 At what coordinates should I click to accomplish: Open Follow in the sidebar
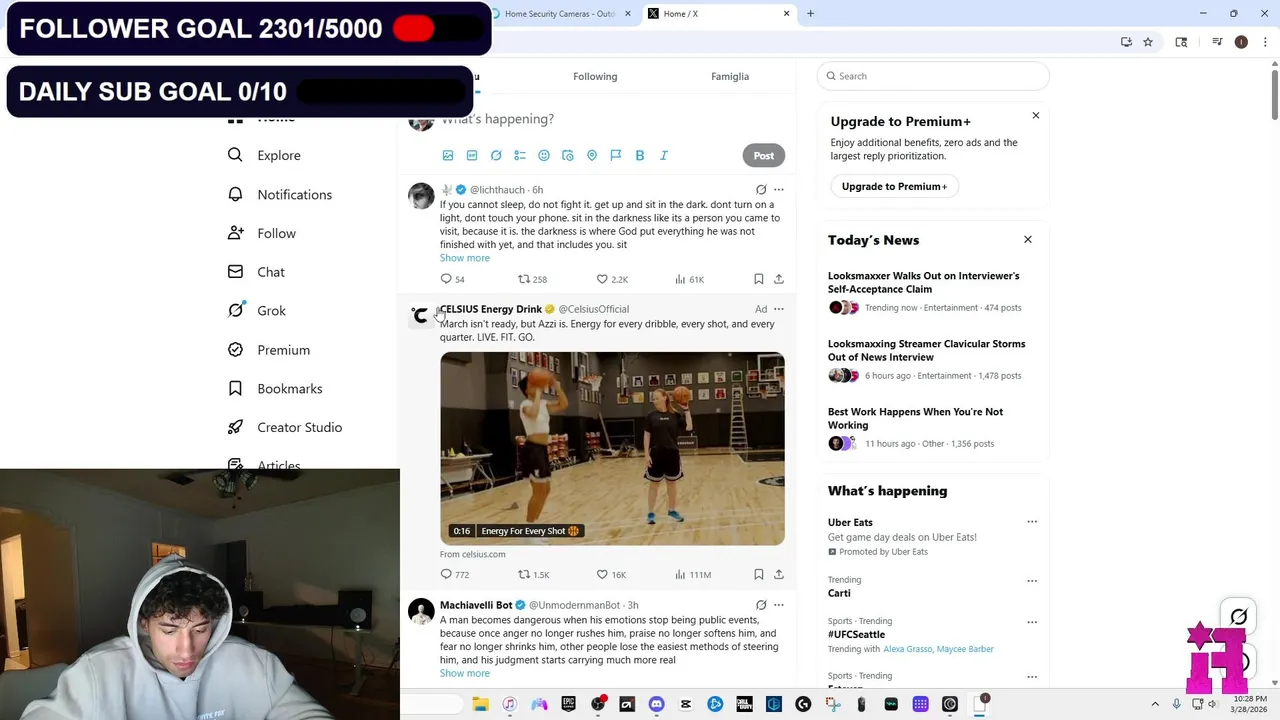click(262, 233)
